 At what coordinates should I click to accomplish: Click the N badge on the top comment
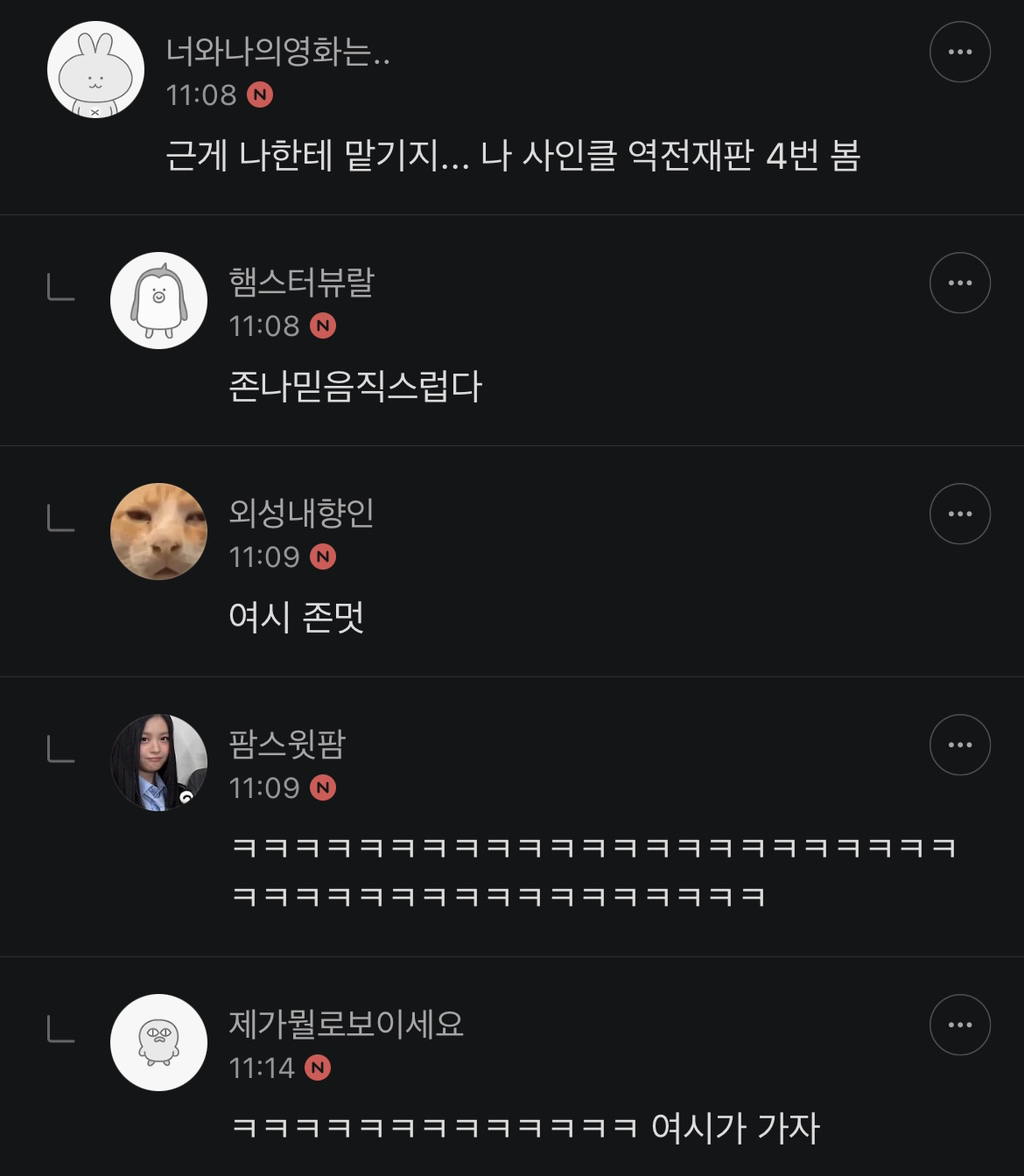coord(260,95)
